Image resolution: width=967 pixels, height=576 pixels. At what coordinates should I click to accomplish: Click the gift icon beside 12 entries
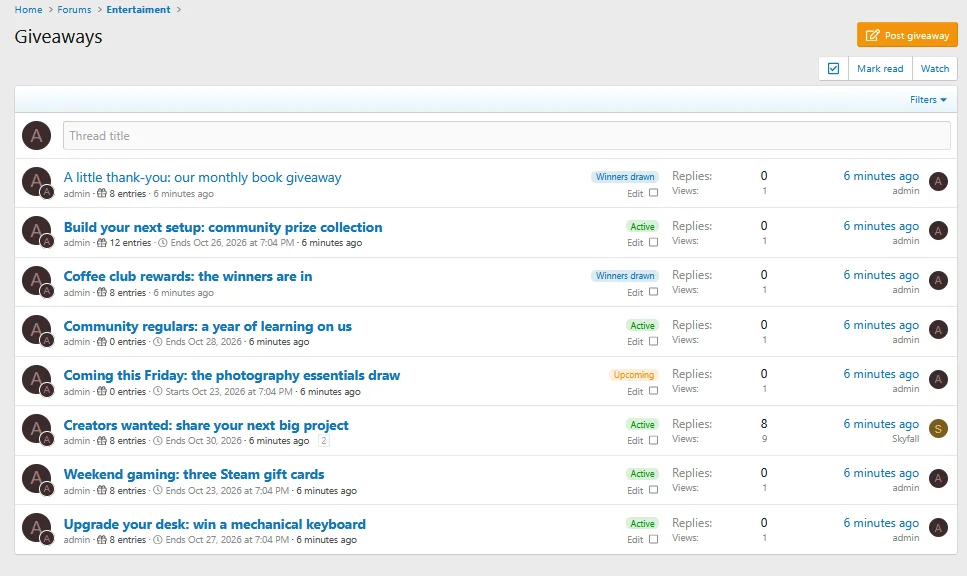[102, 243]
